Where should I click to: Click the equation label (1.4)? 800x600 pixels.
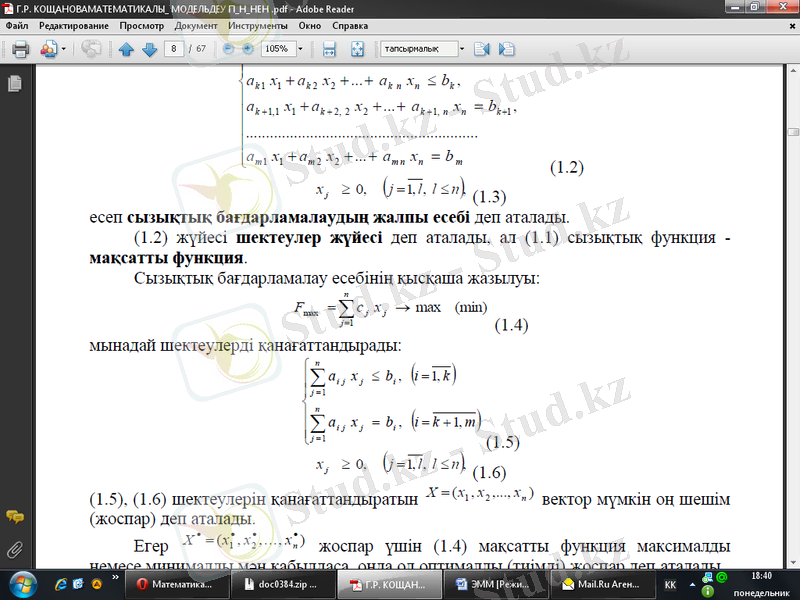512,325
